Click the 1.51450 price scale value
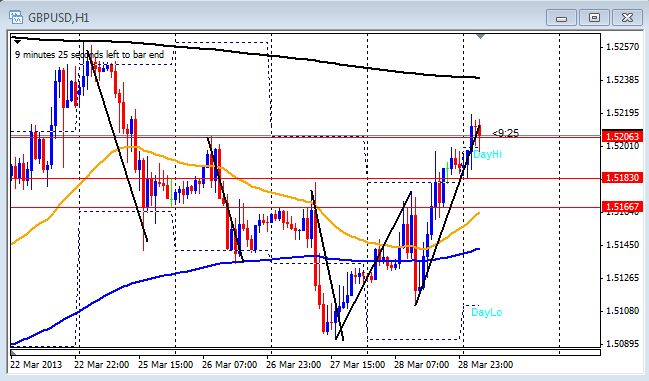The width and height of the screenshot is (649, 381). 622,244
